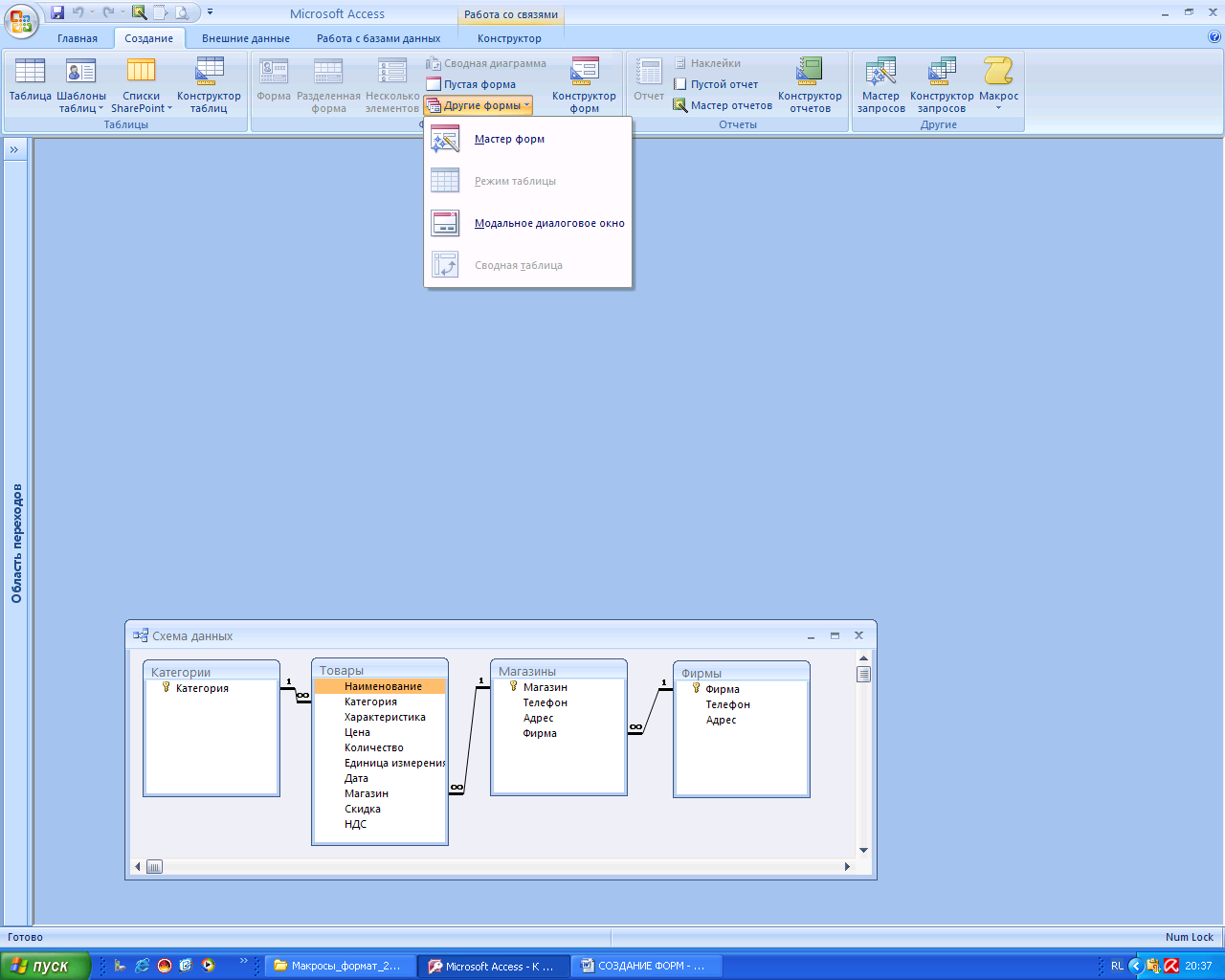The image size is (1225, 980).
Task: Select Категория field in Товары table
Action: 370,702
